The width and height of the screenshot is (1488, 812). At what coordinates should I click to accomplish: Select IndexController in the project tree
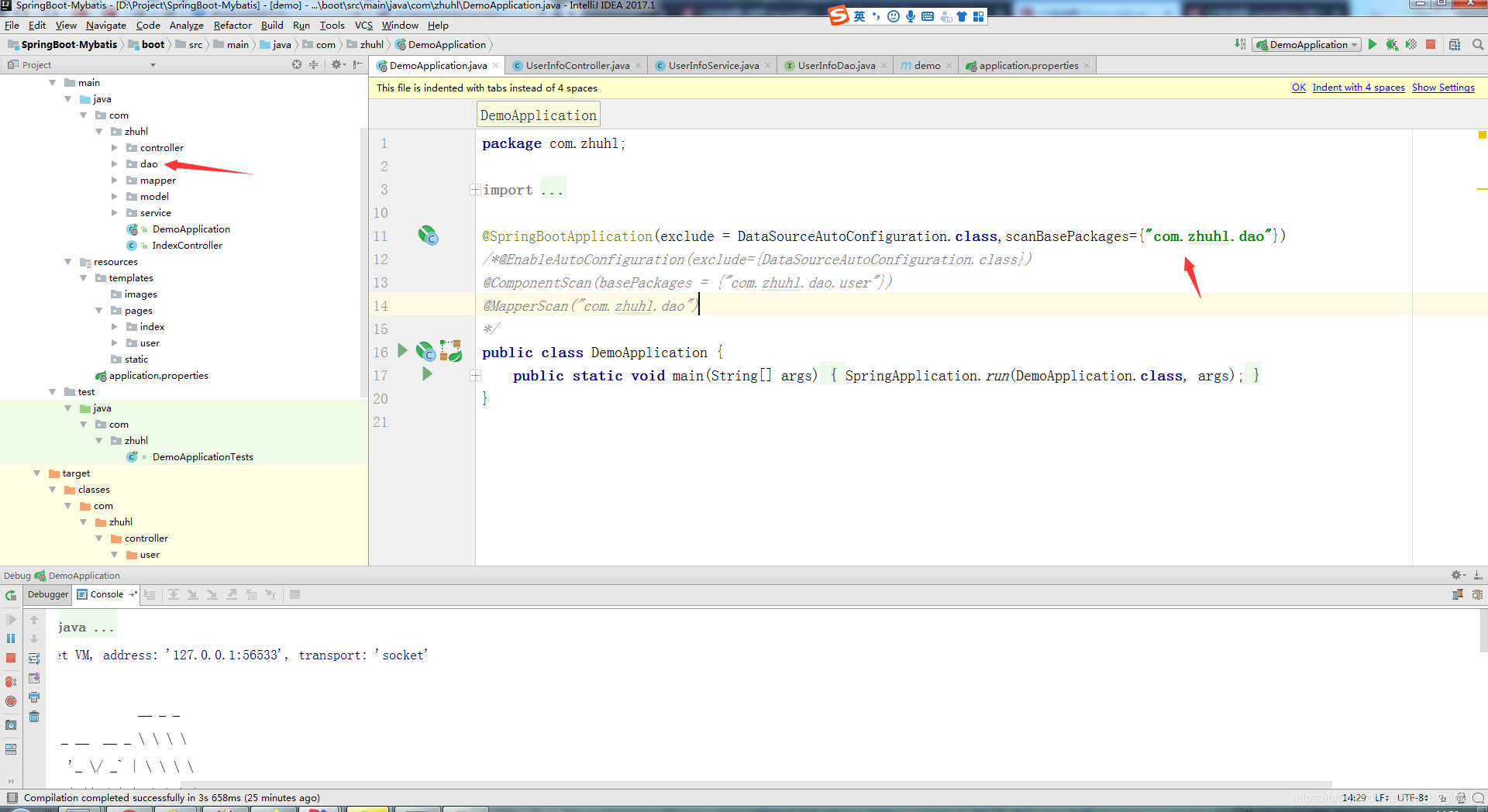pos(187,245)
